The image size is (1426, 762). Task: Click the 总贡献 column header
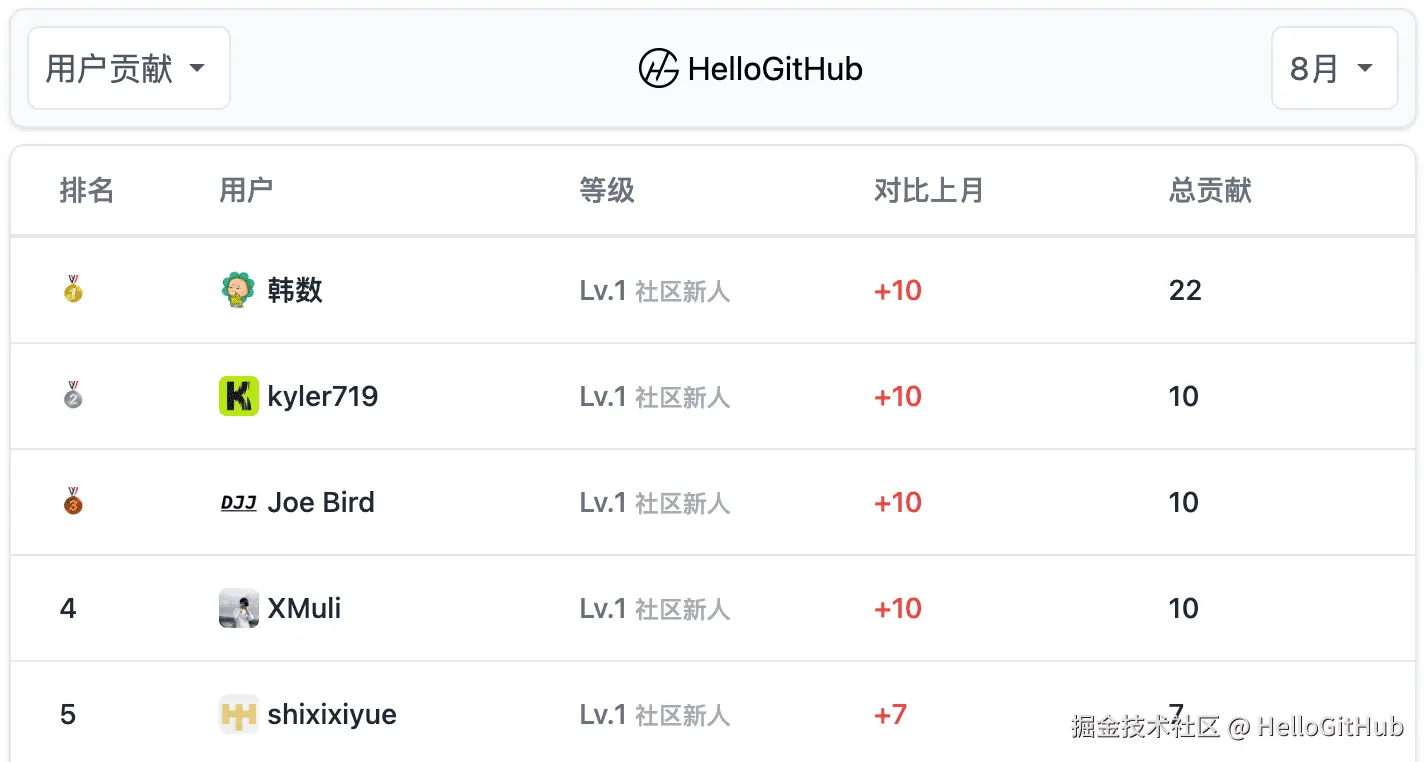tap(1210, 190)
